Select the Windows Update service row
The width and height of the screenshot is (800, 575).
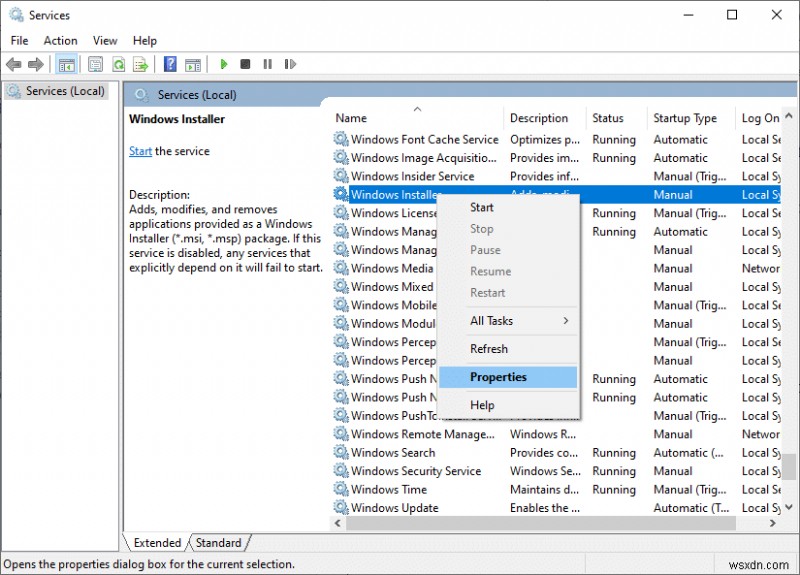pyautogui.click(x=394, y=508)
